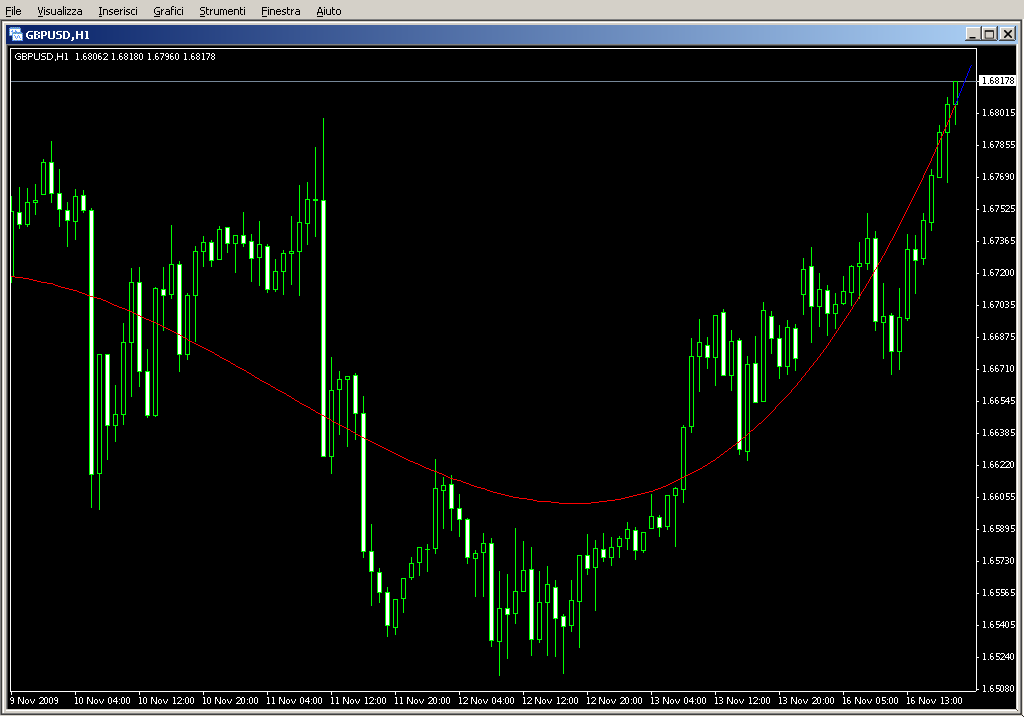Open the Finestra menu
1024x717 pixels.
[281, 11]
